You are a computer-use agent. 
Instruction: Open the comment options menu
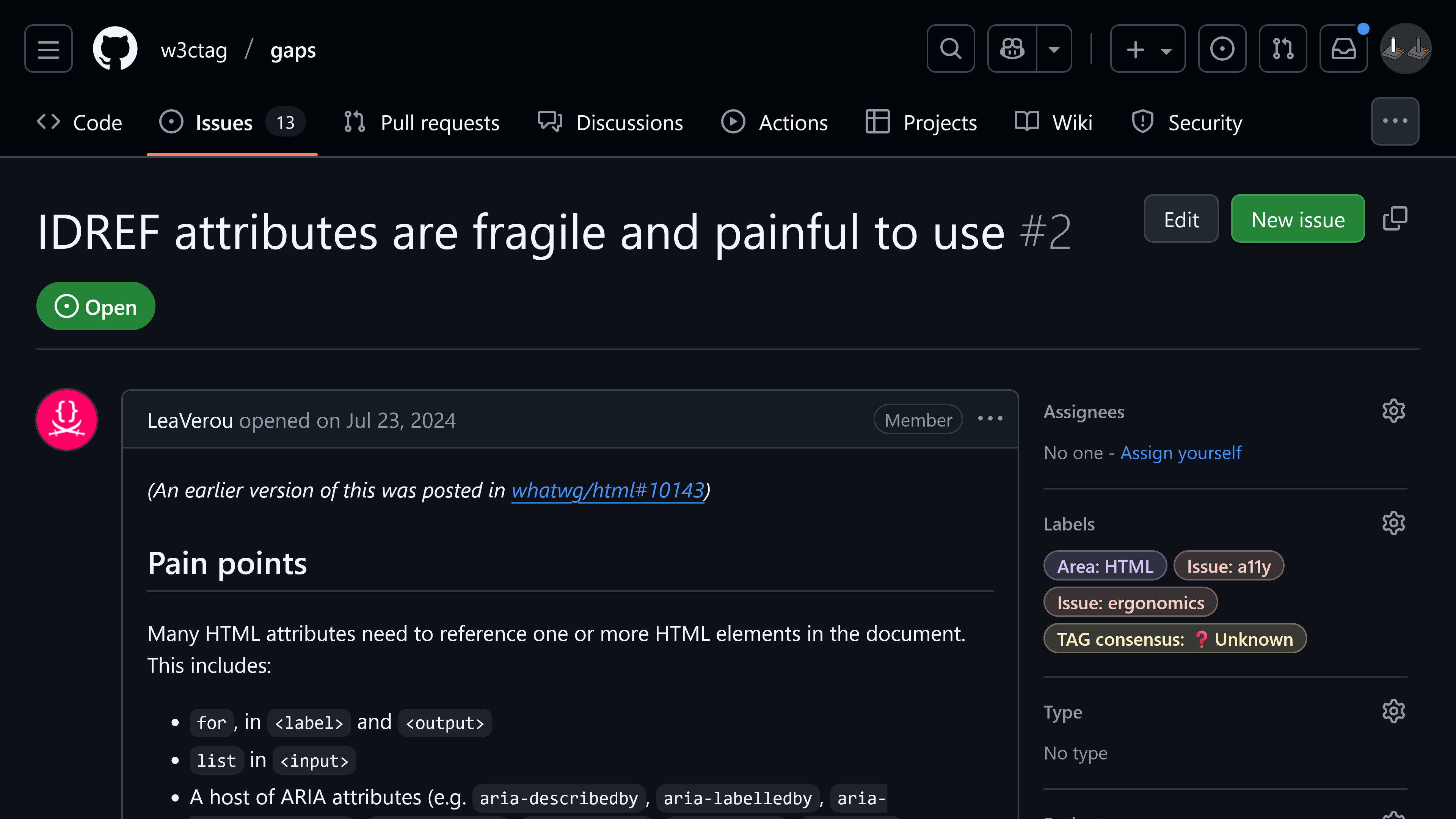[x=990, y=419]
